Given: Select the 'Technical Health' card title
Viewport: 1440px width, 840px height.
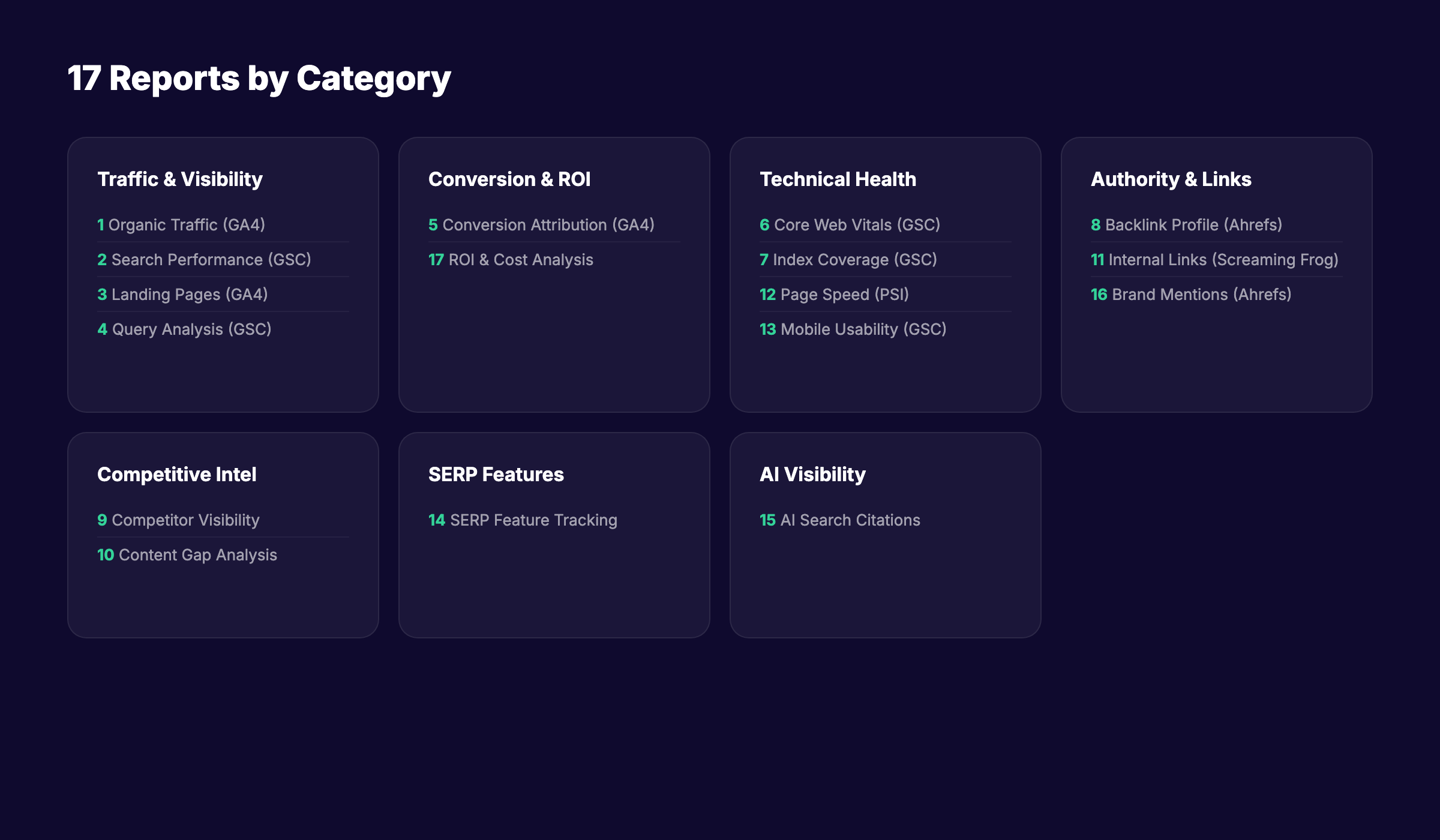Looking at the screenshot, I should pyautogui.click(x=838, y=179).
